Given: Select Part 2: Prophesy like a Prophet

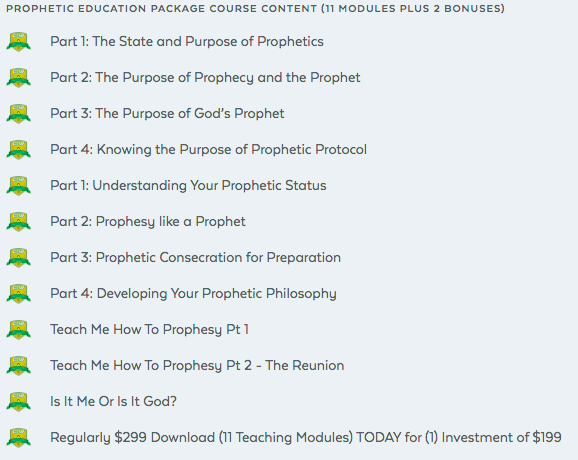Looking at the screenshot, I should pos(148,222).
